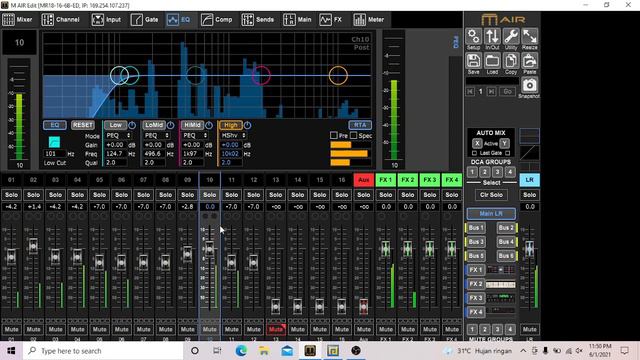Select the orange High band EQ handle
This screenshot has width=640, height=360.
tap(338, 76)
